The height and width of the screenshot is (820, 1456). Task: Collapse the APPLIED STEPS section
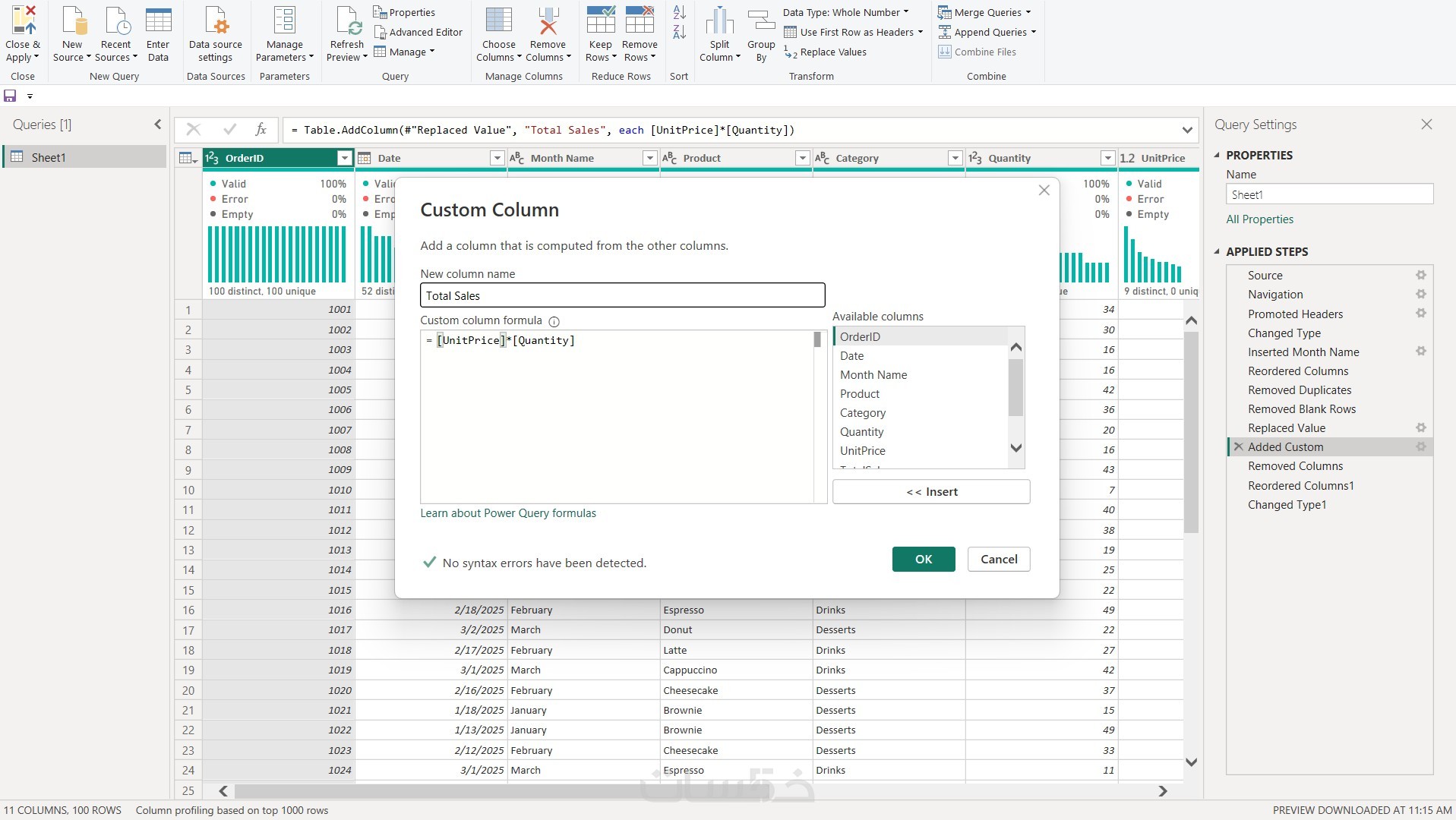(1217, 251)
